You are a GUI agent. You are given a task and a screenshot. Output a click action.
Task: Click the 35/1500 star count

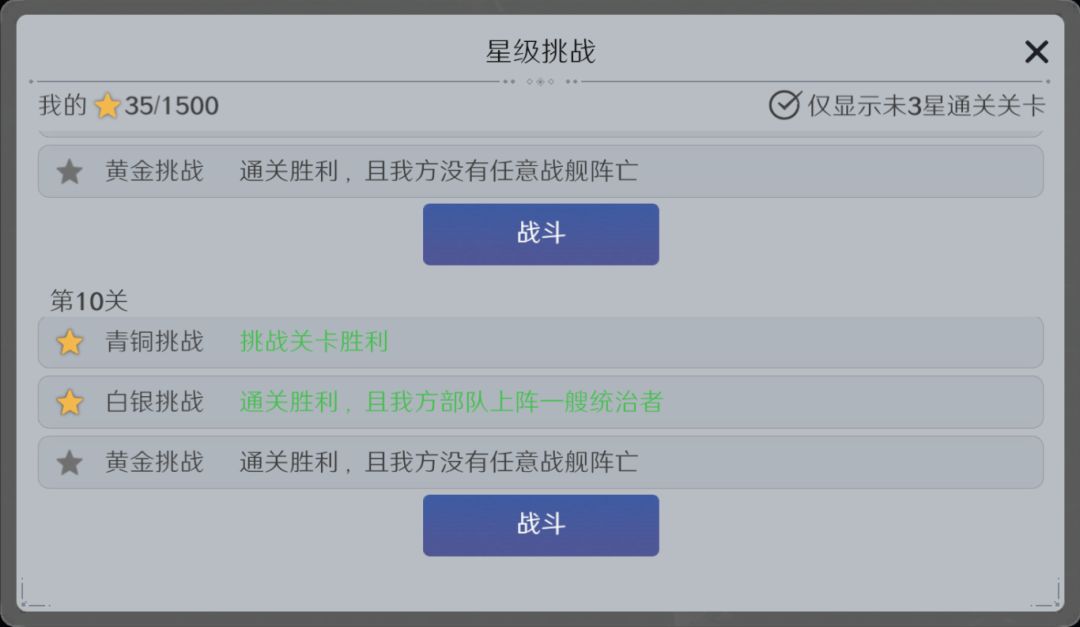coord(171,106)
